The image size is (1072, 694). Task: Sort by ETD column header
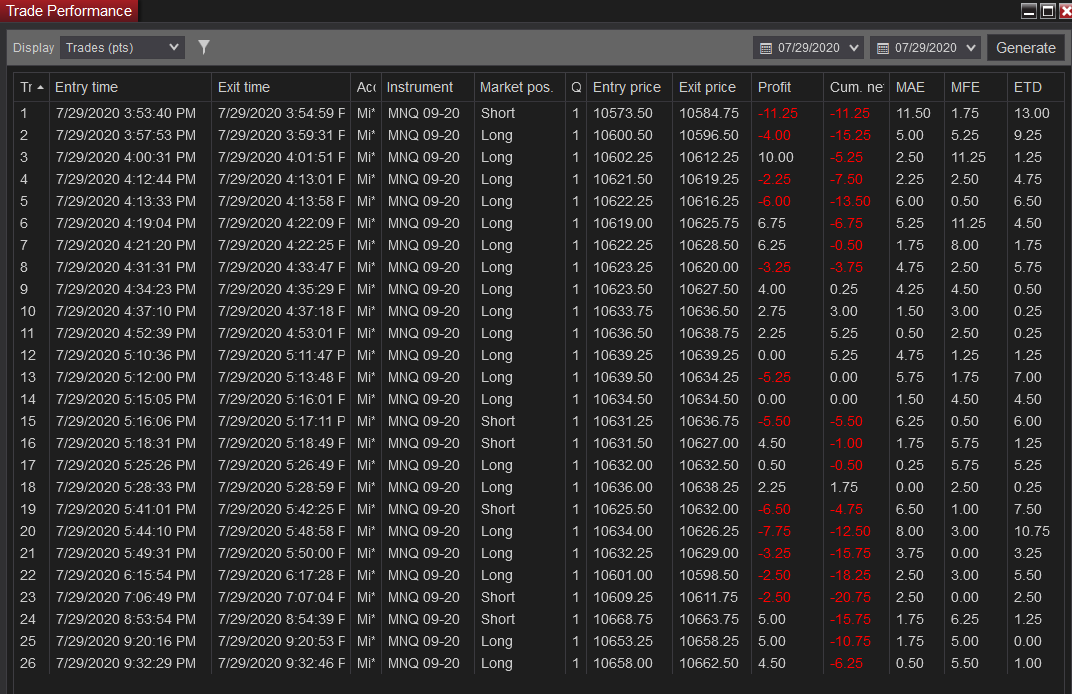point(1036,88)
